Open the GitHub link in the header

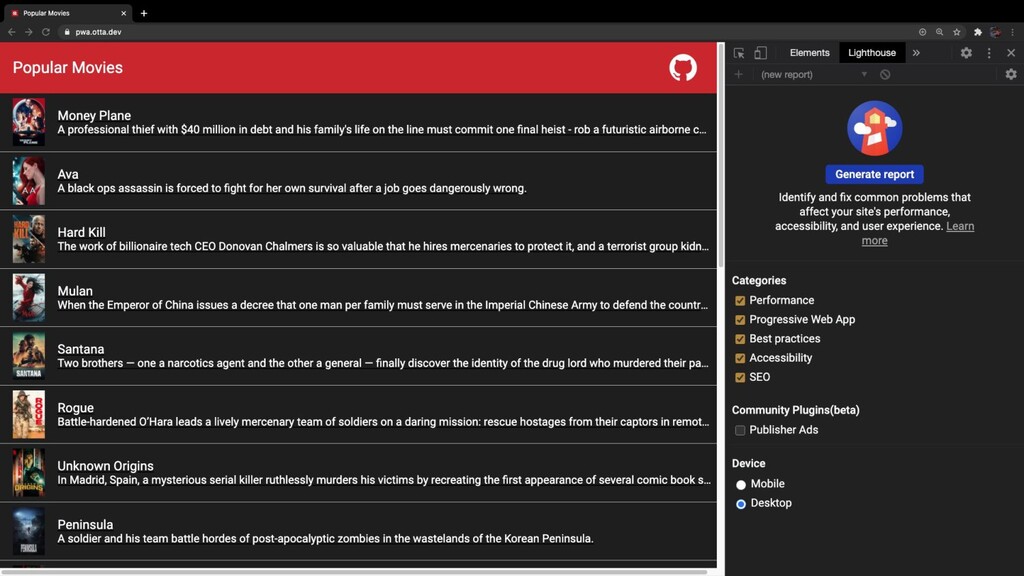682,68
